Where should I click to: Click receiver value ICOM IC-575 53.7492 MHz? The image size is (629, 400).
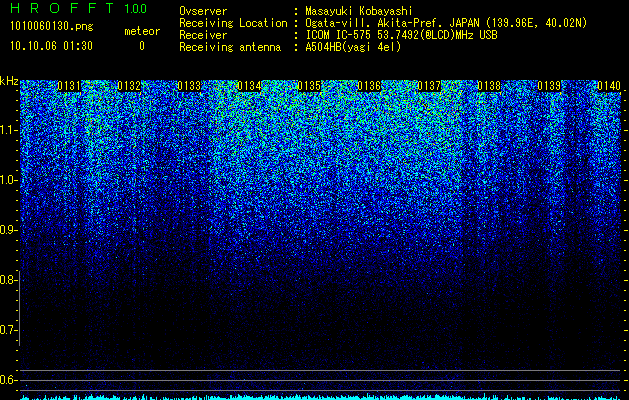[401, 35]
